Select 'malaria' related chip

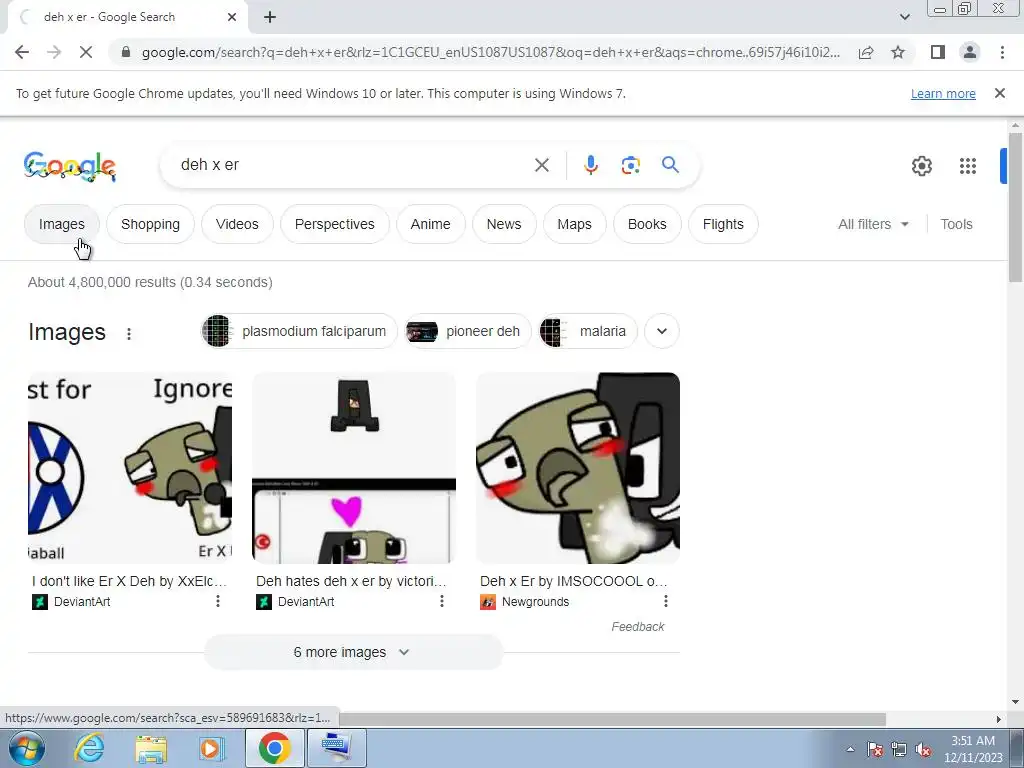pyautogui.click(x=587, y=331)
